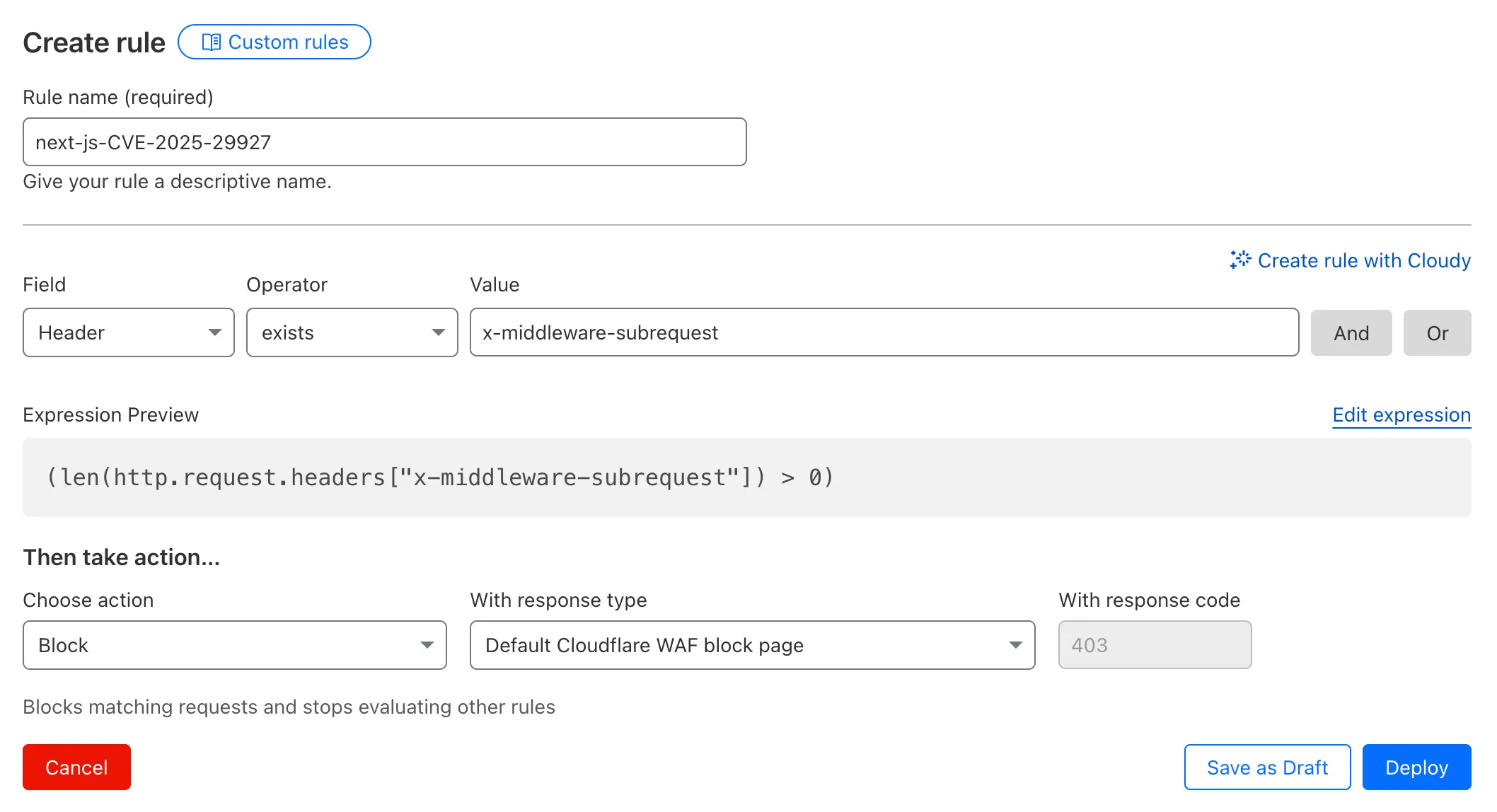This screenshot has height=812, width=1497.
Task: Click the rule name input field
Action: [x=384, y=141]
